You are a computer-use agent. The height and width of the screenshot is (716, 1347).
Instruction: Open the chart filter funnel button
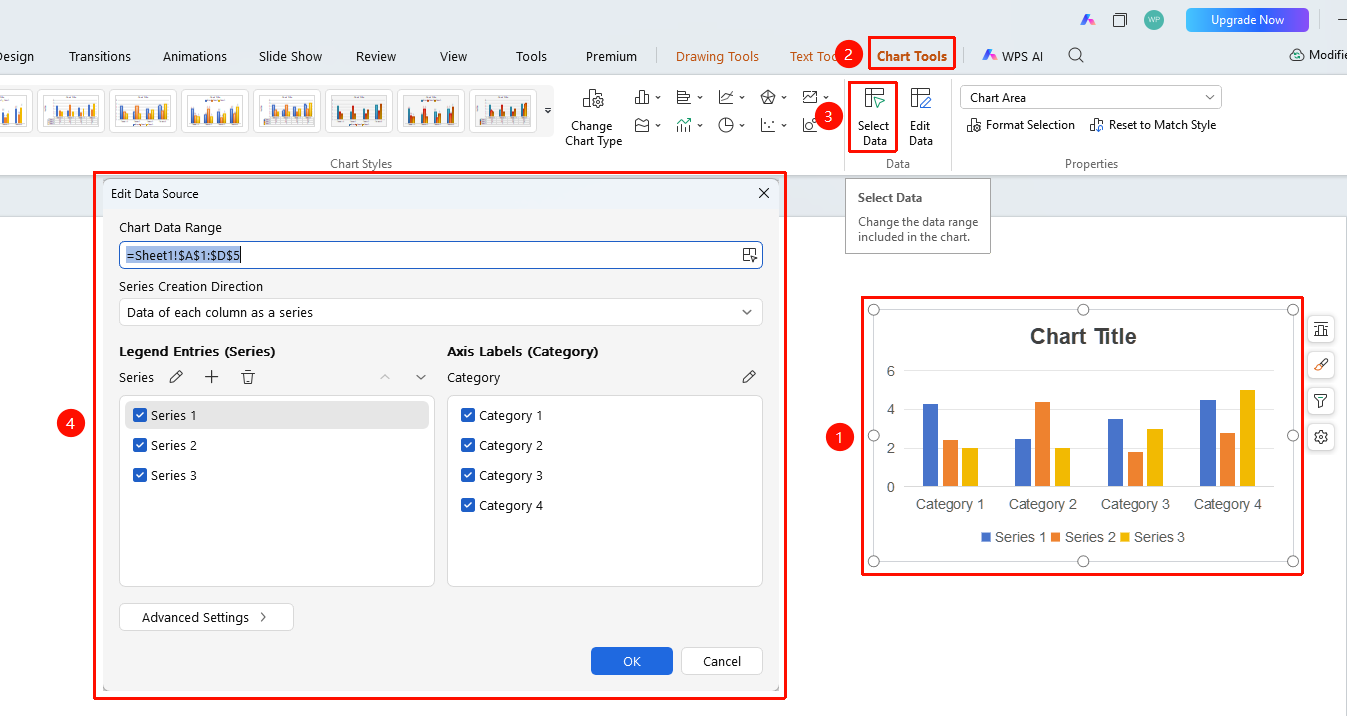[x=1321, y=401]
